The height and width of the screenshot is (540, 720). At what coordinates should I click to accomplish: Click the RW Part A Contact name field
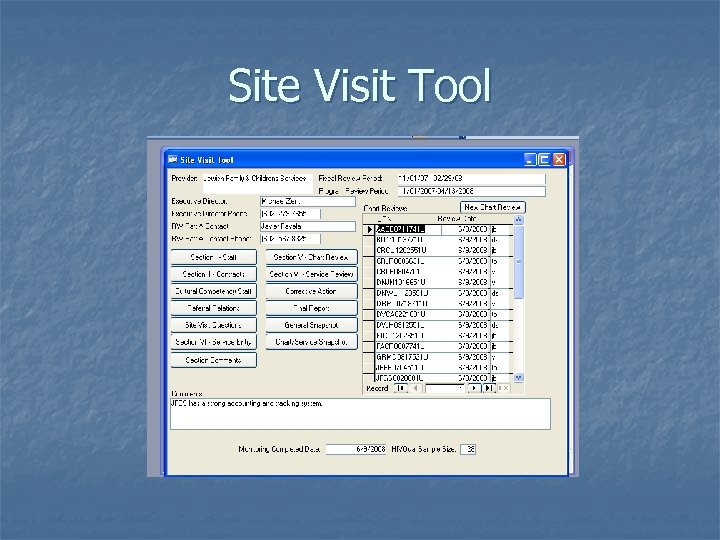[308, 226]
